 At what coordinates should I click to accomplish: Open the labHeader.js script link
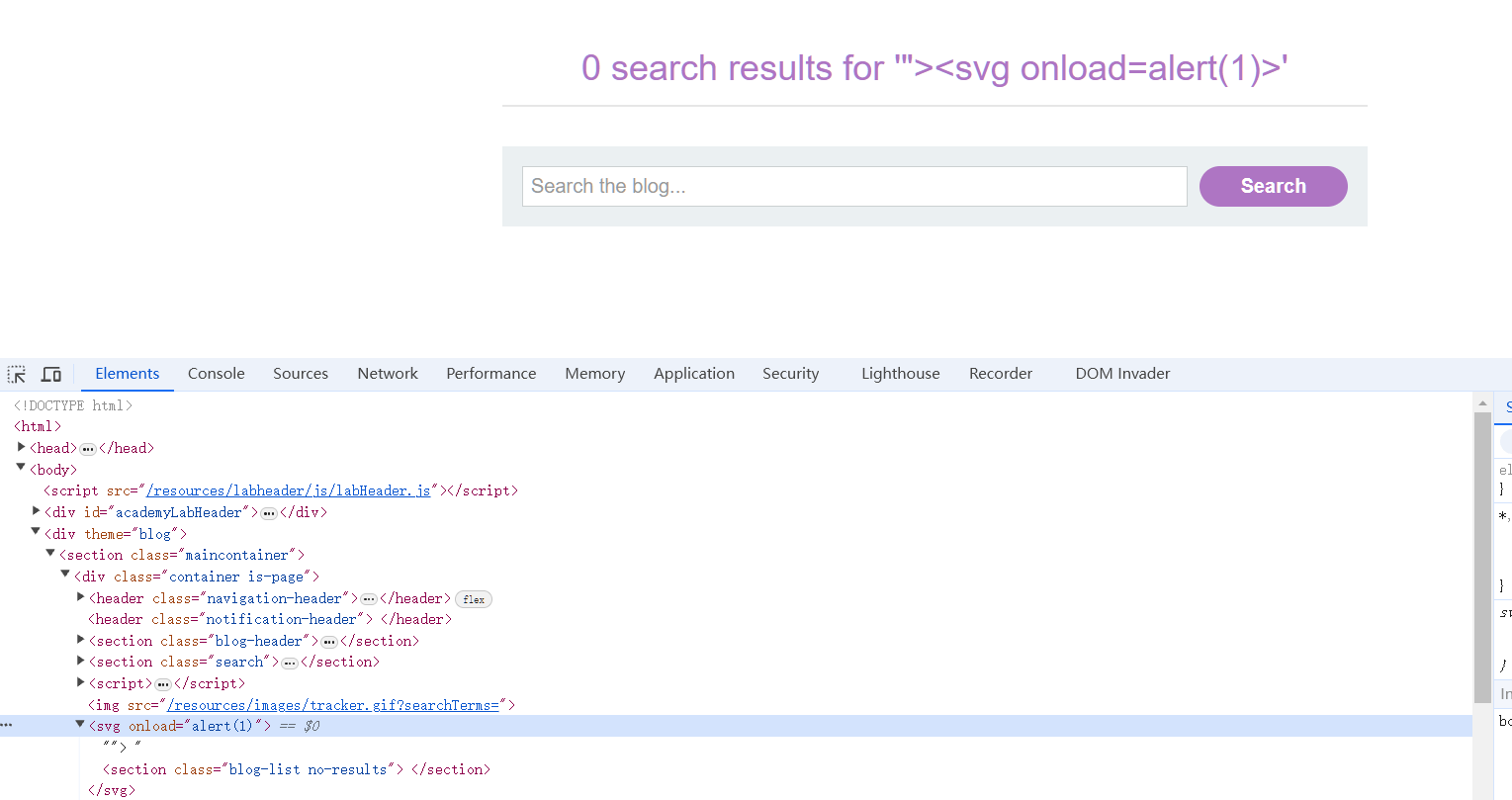(x=288, y=490)
